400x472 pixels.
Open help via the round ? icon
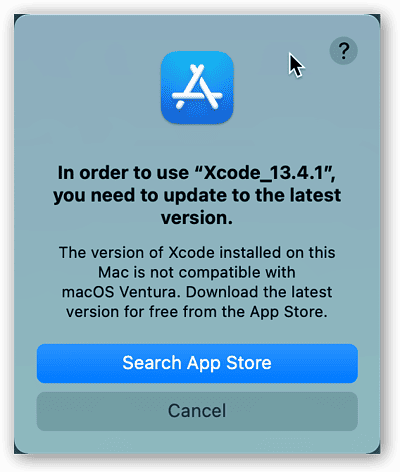point(343,51)
